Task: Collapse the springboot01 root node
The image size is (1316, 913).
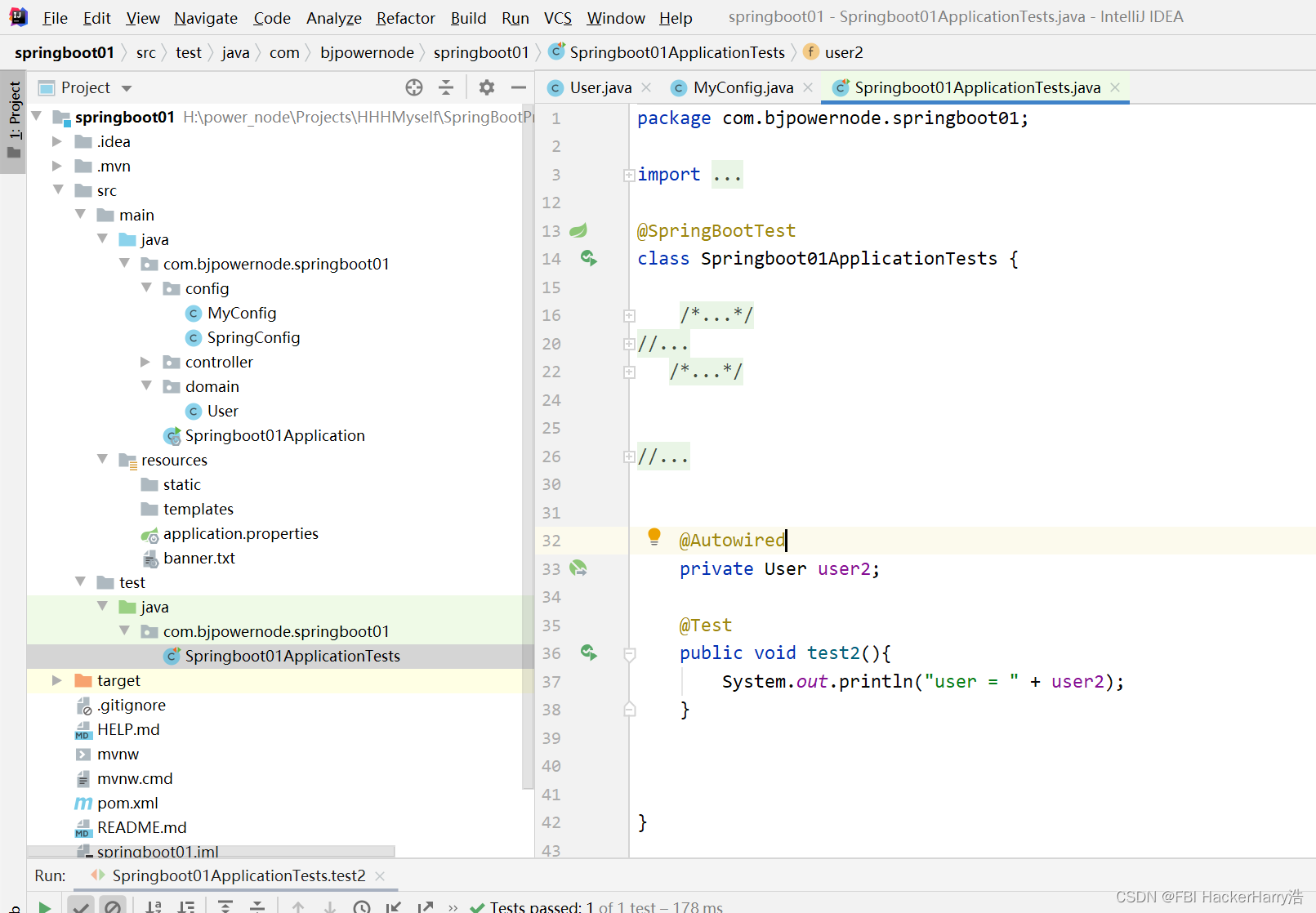Action: 37,117
